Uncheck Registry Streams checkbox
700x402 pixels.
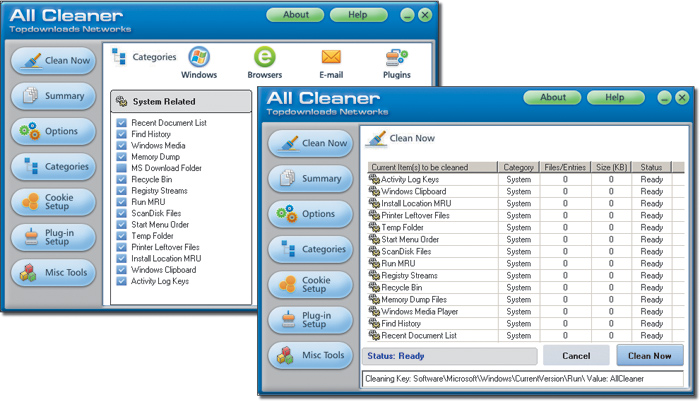pos(121,191)
